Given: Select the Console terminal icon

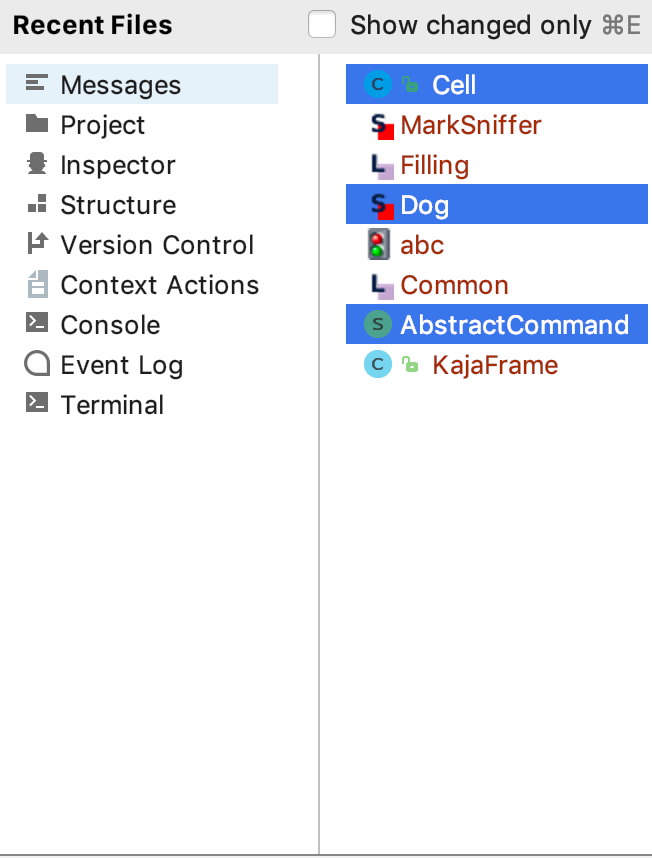Looking at the screenshot, I should click(32, 325).
